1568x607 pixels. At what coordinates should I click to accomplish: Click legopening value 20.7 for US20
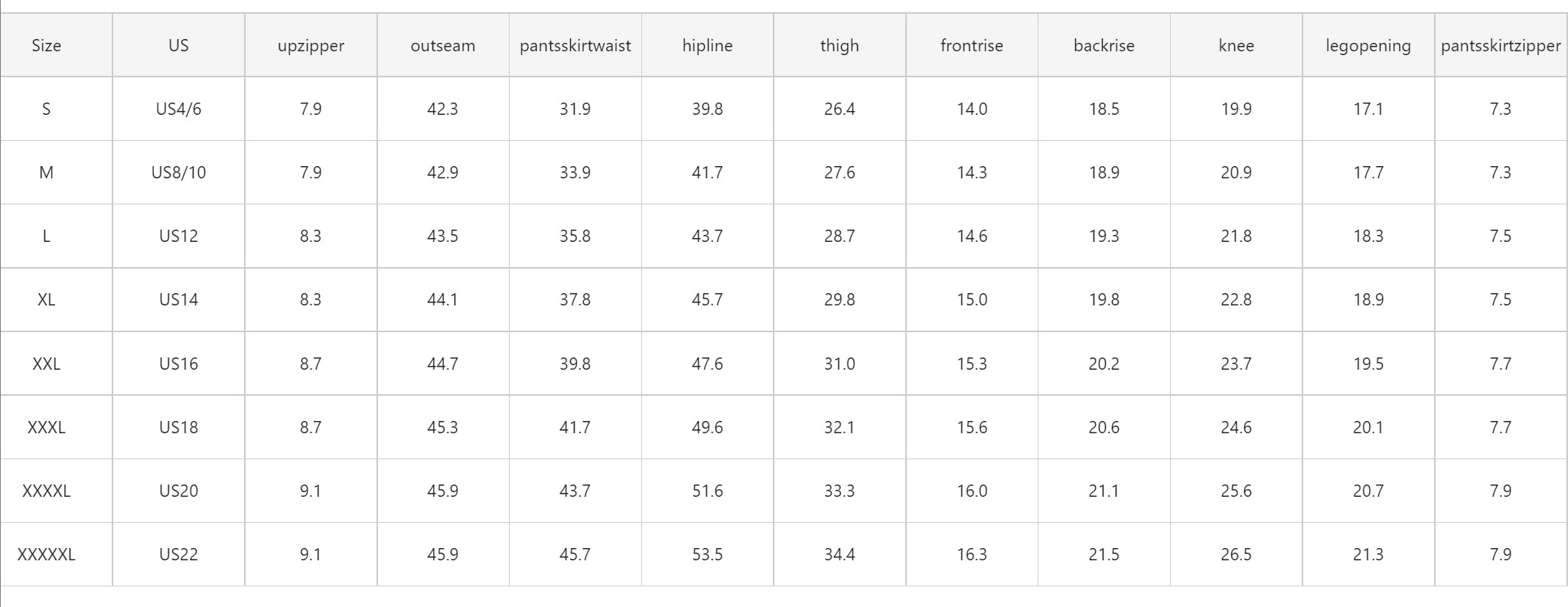1368,491
